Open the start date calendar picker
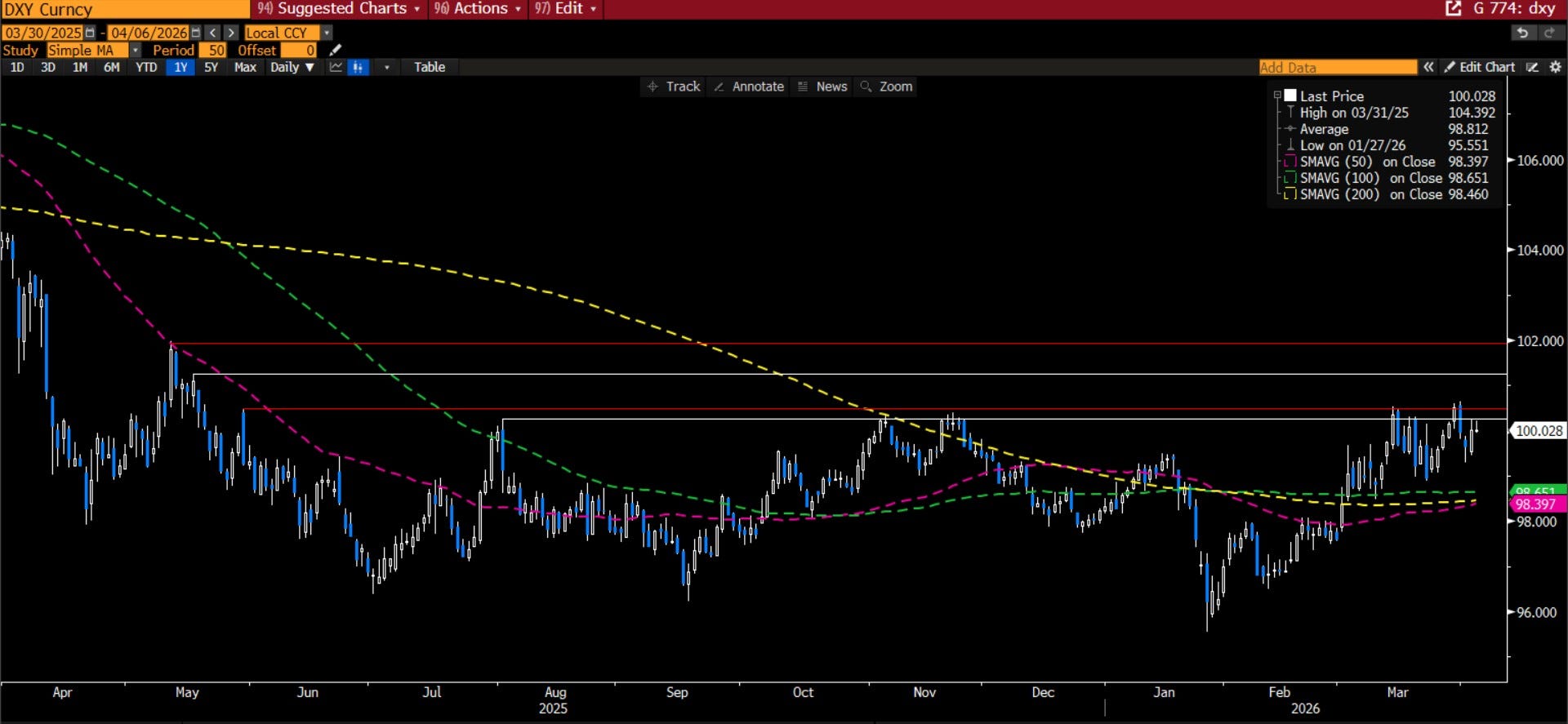1568x724 pixels. click(x=90, y=33)
